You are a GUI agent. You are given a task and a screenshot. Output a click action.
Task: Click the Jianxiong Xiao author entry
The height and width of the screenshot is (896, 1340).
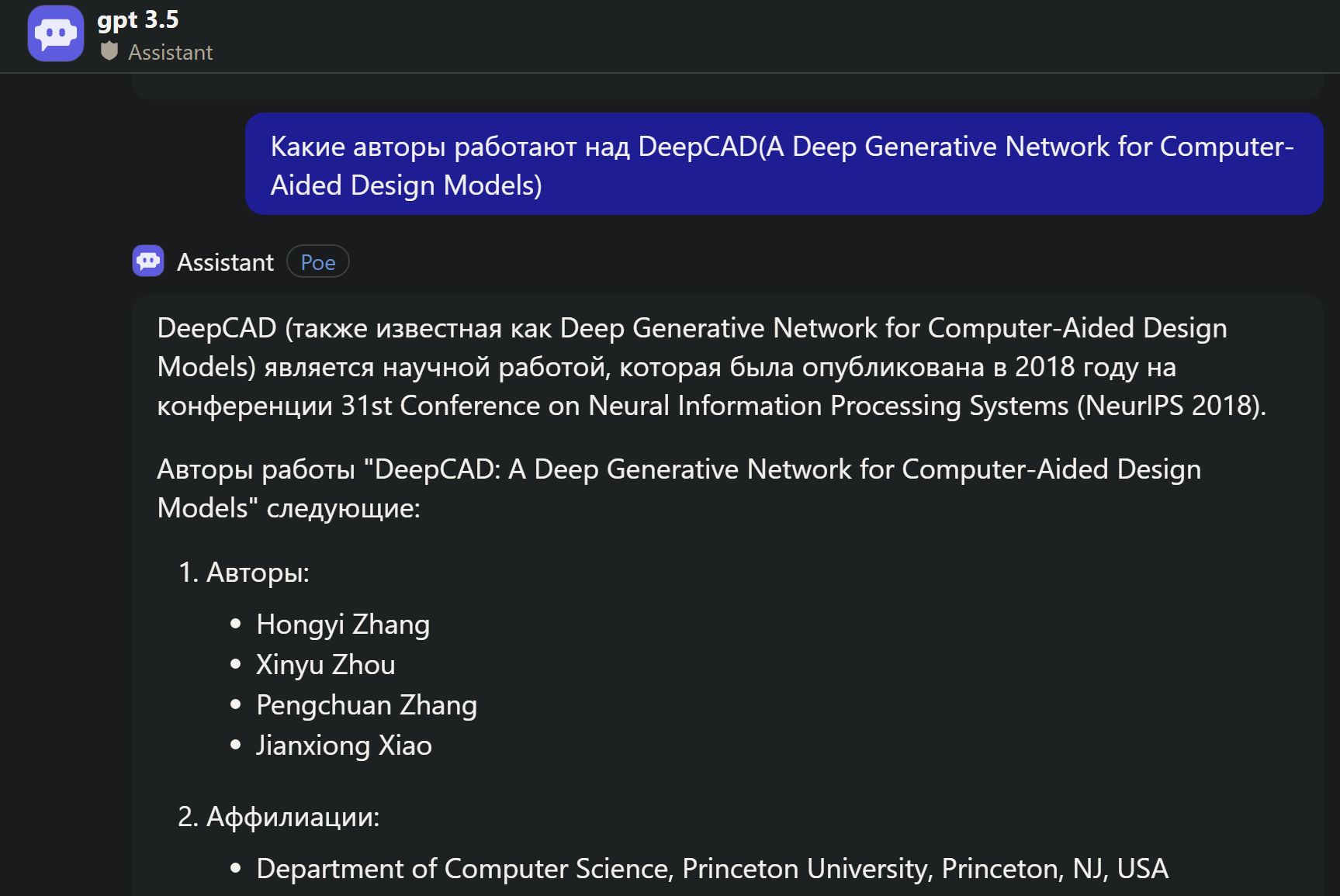[x=344, y=746]
